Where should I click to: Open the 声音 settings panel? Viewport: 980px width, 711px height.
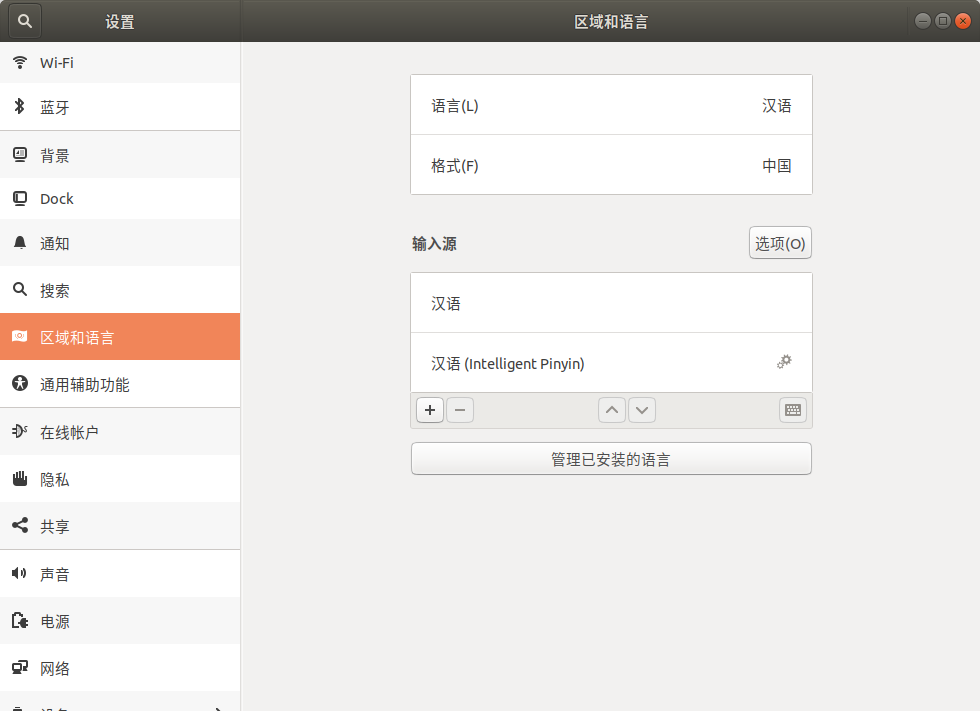(120, 574)
